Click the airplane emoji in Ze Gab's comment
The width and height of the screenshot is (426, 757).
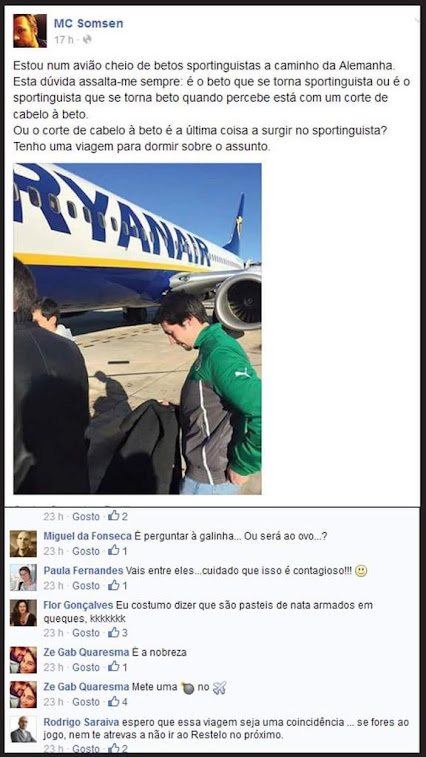tap(219, 688)
